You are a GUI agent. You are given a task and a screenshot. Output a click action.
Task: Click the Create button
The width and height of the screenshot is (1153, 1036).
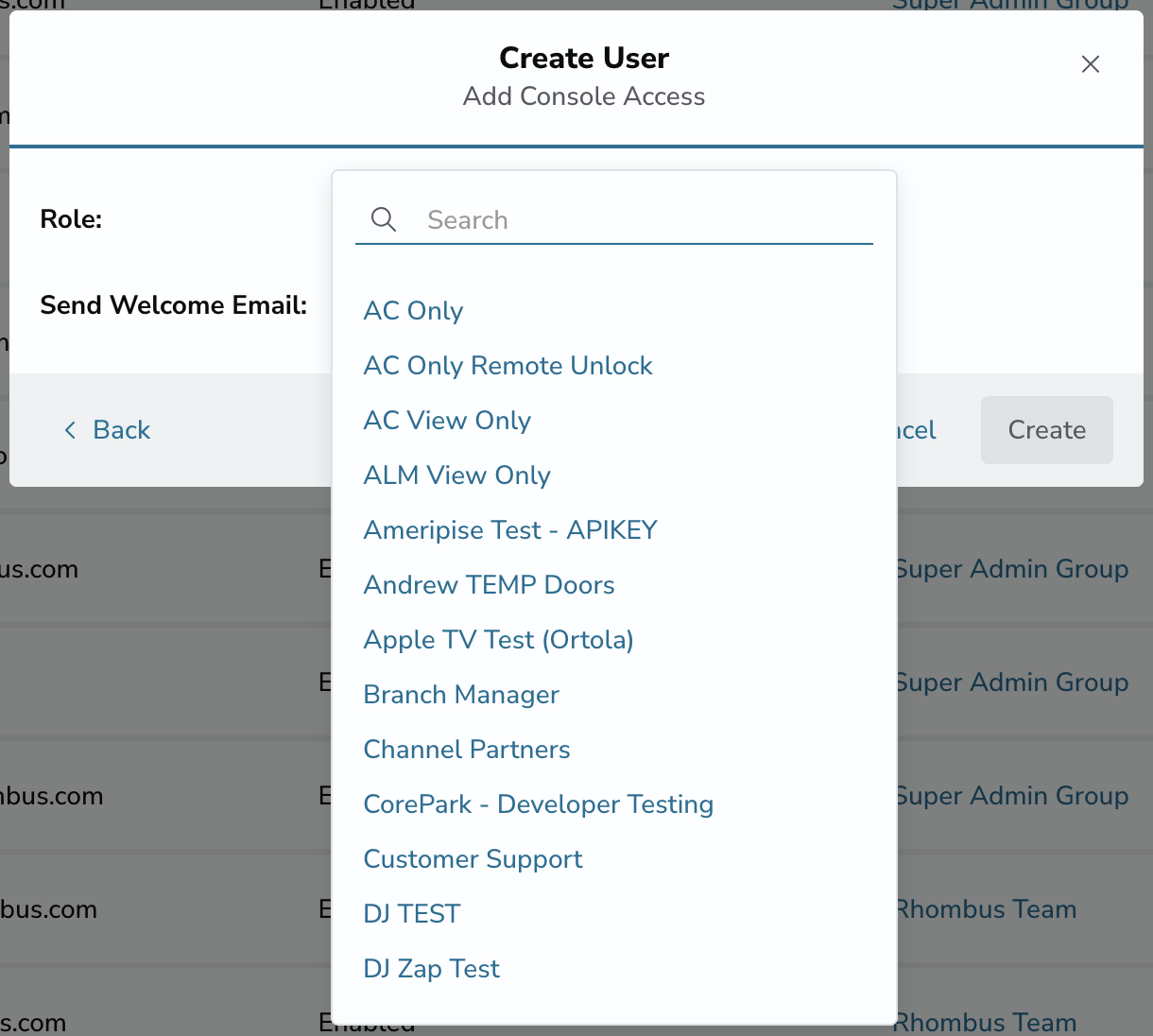click(1046, 430)
